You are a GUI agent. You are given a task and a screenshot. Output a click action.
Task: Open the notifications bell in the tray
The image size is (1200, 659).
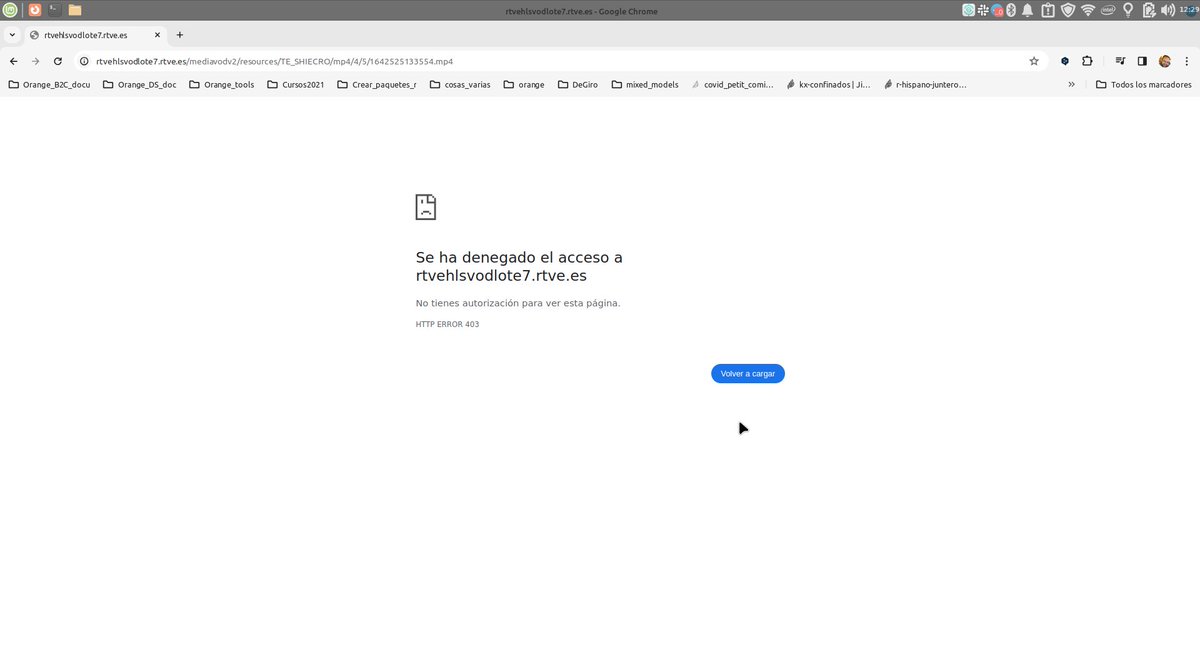1027,10
